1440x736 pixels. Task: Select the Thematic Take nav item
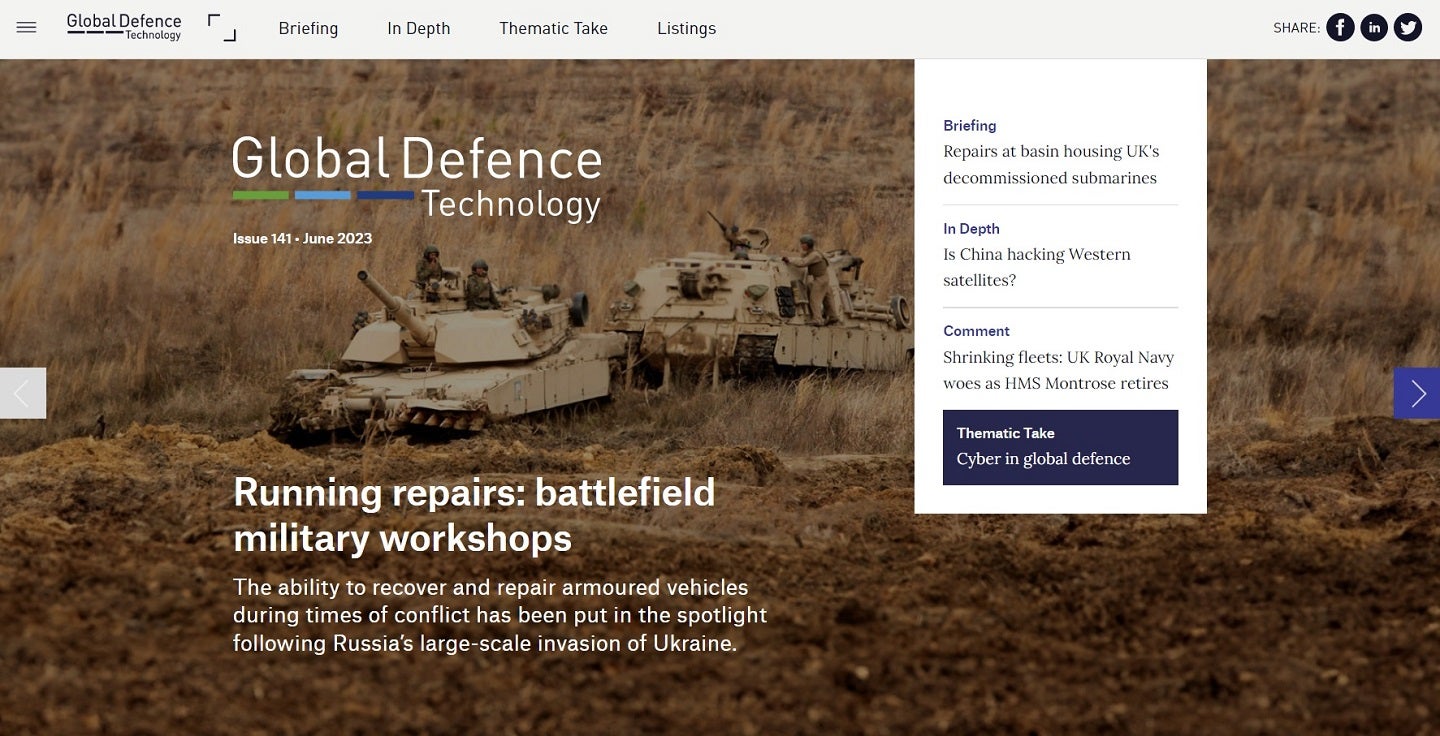pyautogui.click(x=553, y=28)
